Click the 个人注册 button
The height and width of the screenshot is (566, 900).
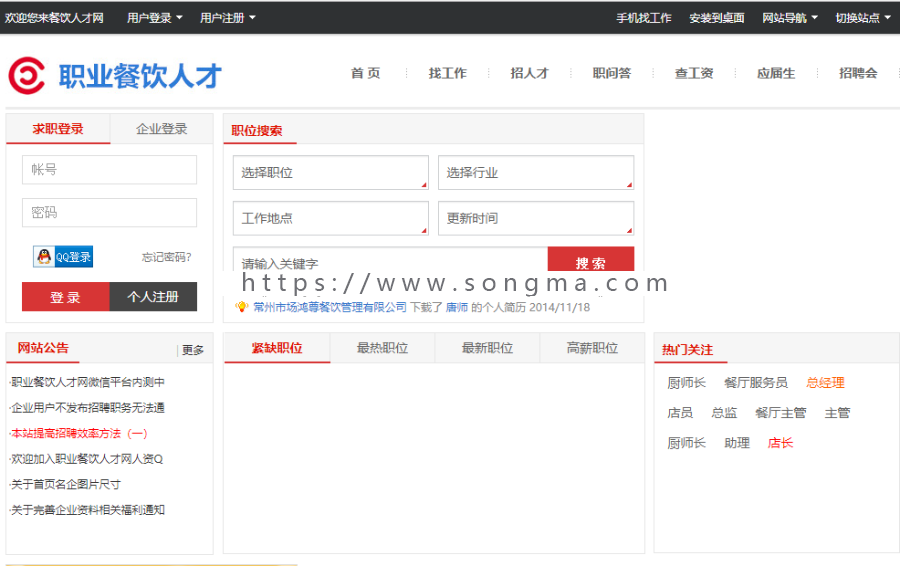tap(153, 297)
